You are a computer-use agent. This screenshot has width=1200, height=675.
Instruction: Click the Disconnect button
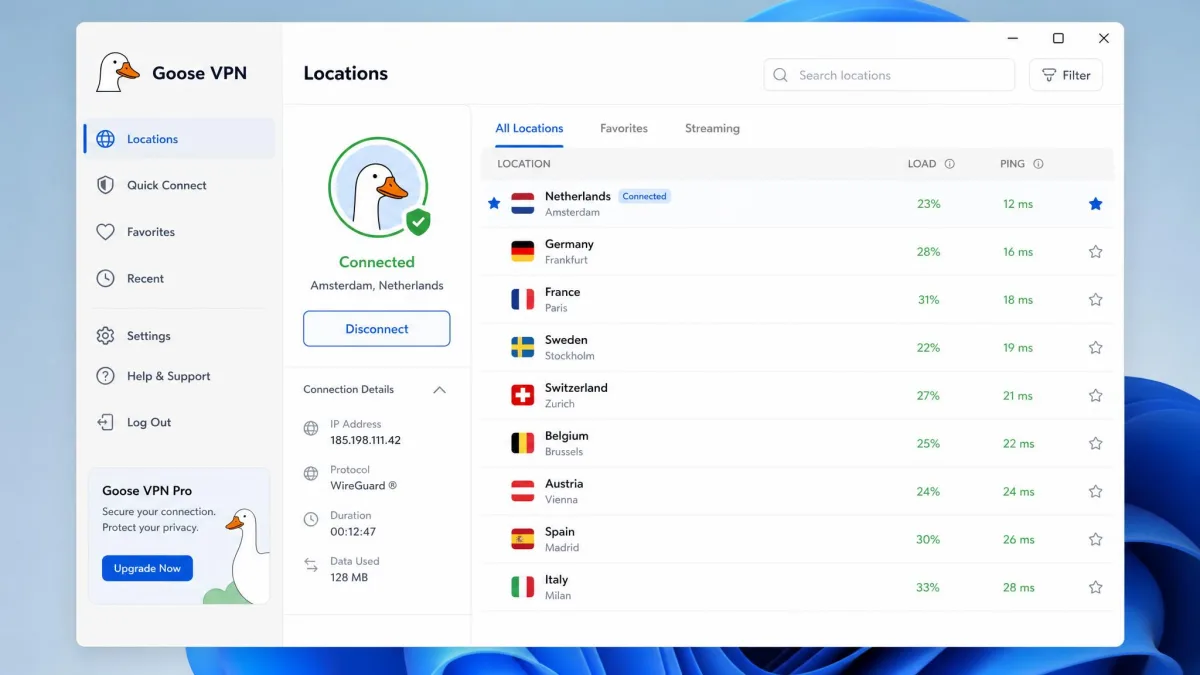tap(377, 329)
